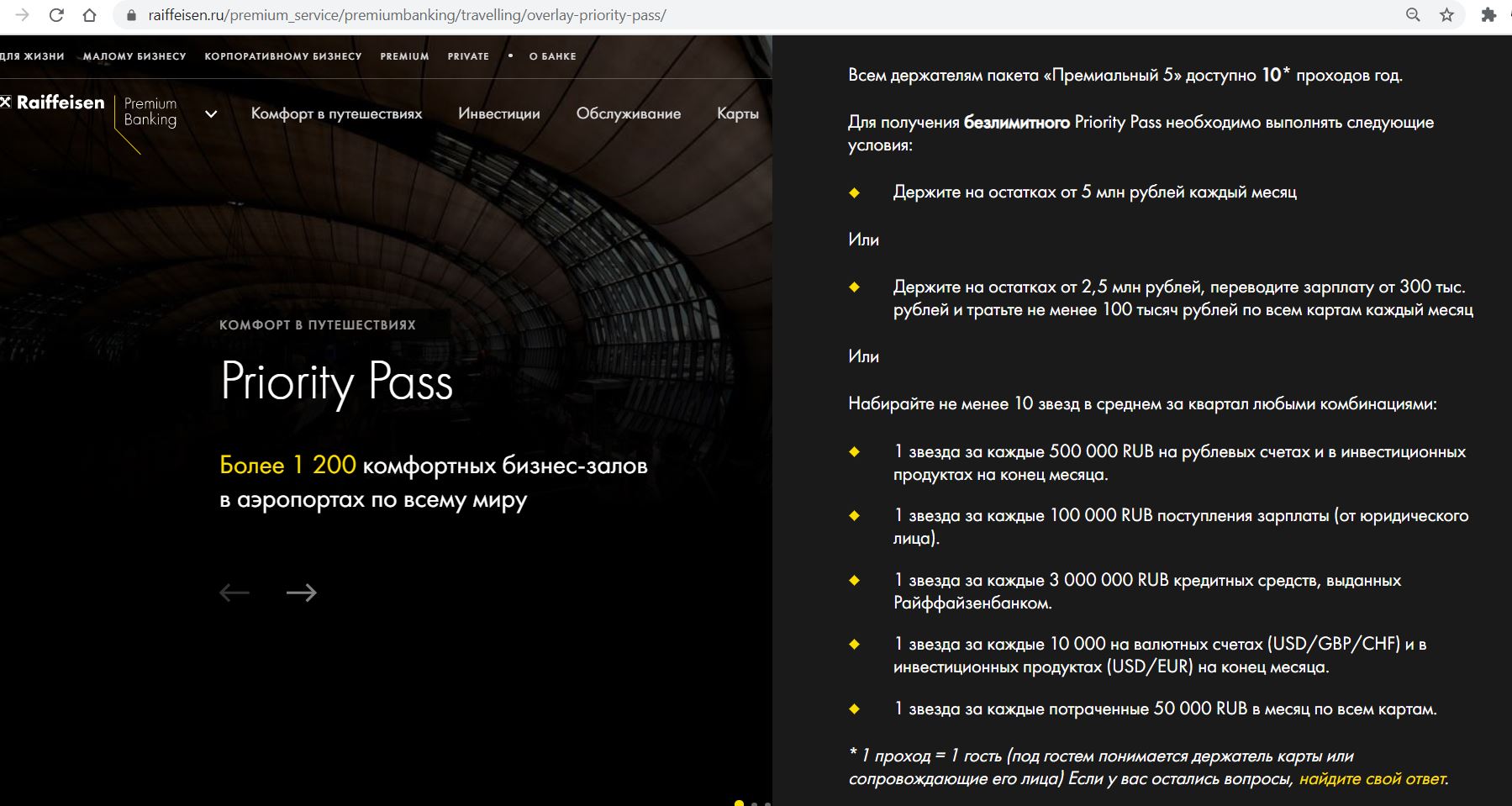This screenshot has width=1512, height=806.
Task: Select the Private top menu item
Action: tap(468, 56)
